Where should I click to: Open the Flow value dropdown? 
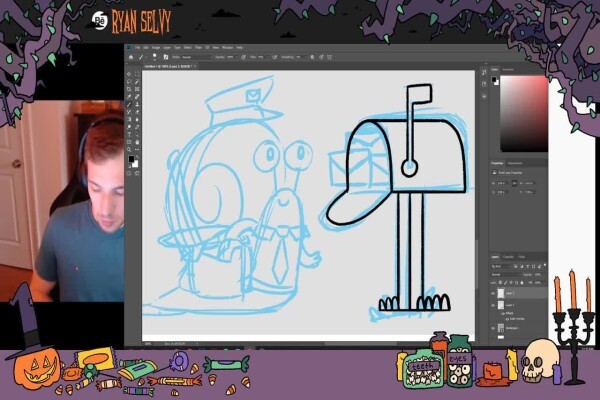pos(267,57)
